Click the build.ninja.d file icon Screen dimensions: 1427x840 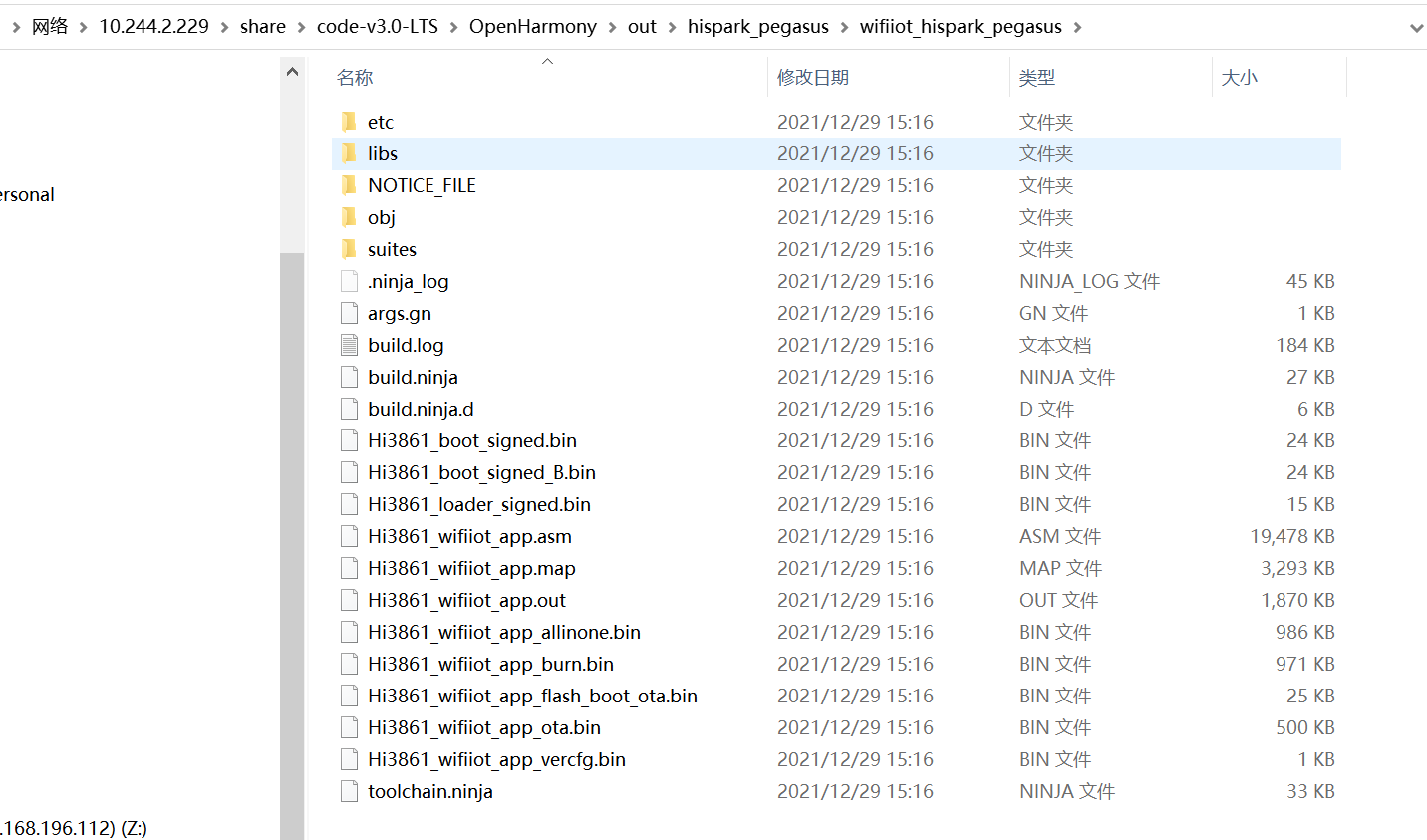(349, 409)
